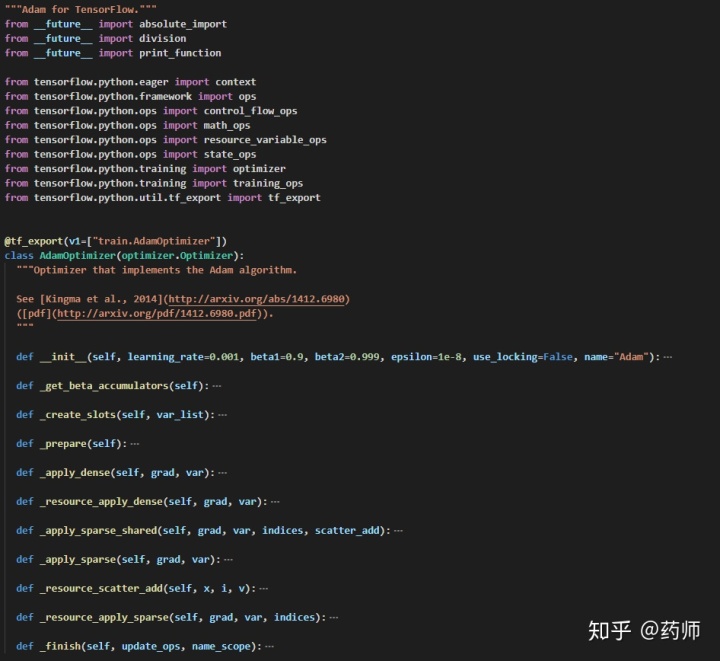Image resolution: width=720 pixels, height=661 pixels.
Task: Click print_function import name
Action: (x=180, y=53)
